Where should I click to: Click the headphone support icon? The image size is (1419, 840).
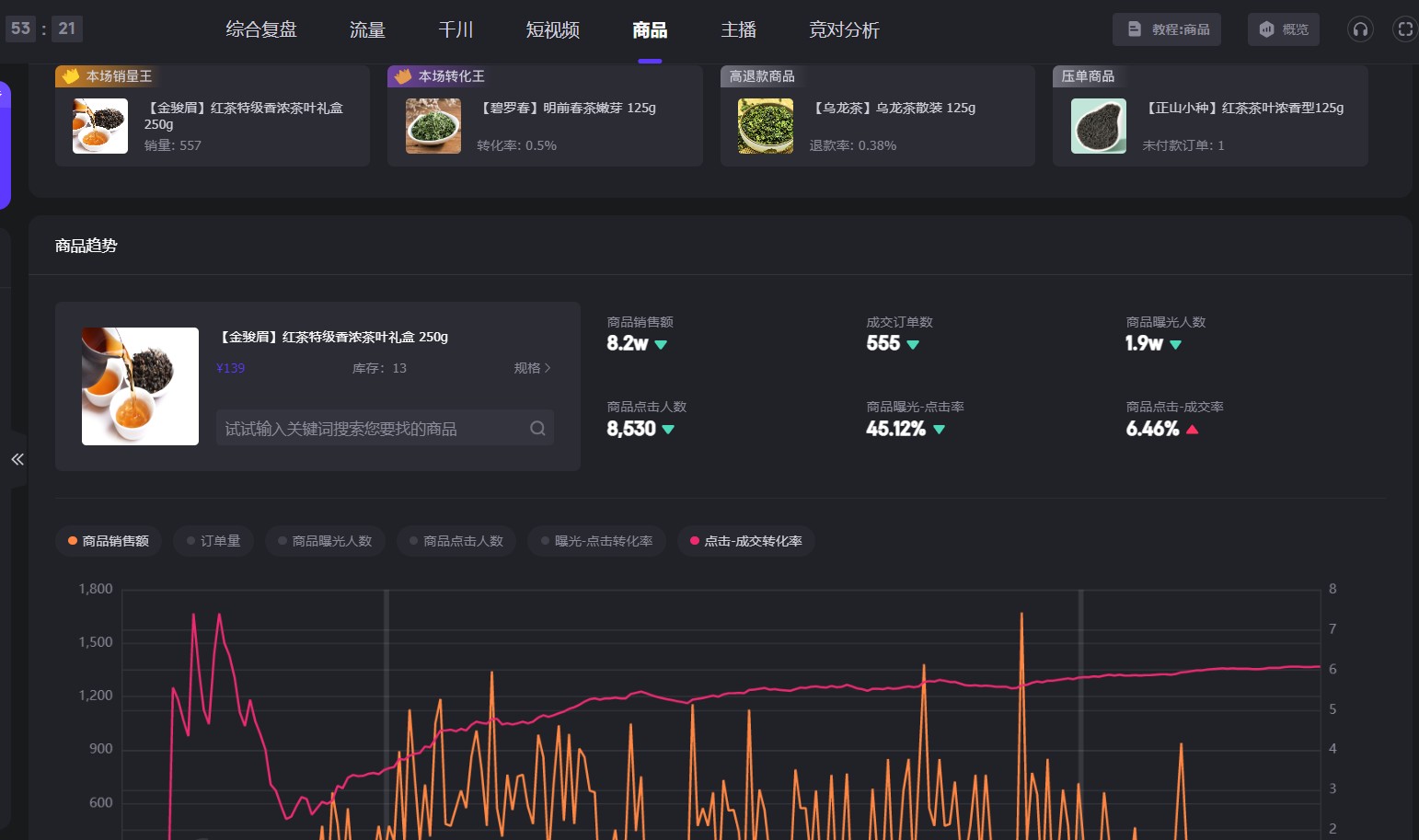1360,29
